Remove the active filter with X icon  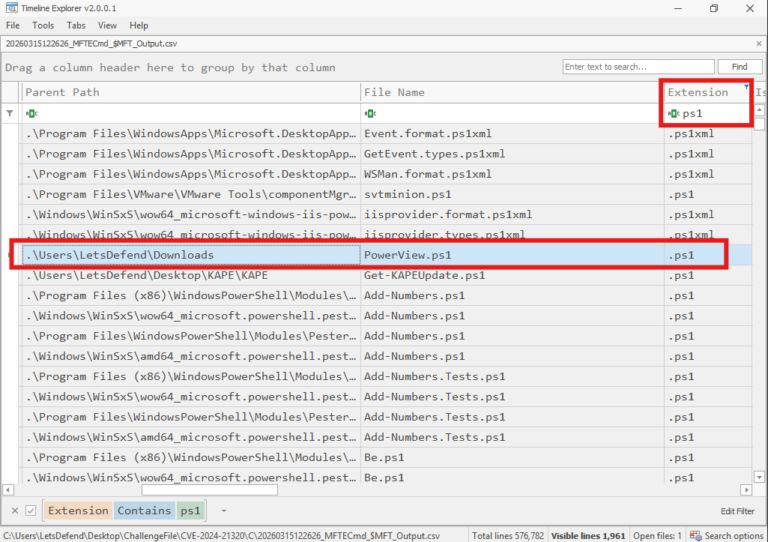tap(15, 511)
